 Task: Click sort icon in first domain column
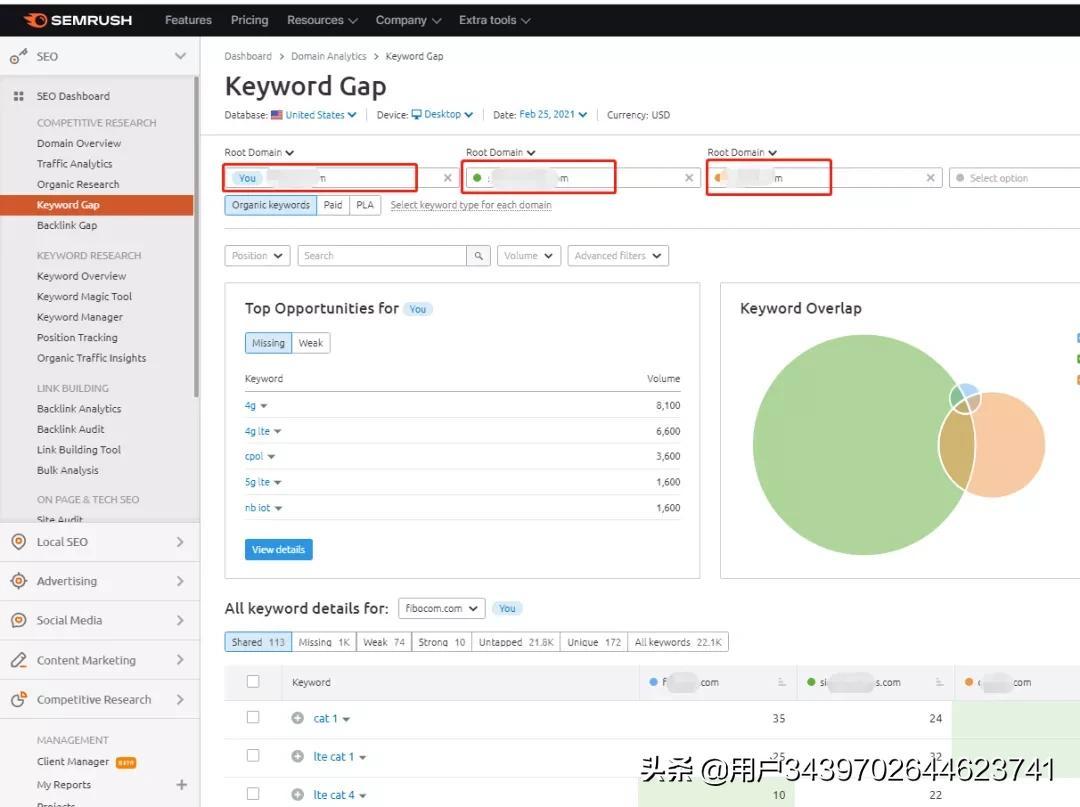point(782,682)
